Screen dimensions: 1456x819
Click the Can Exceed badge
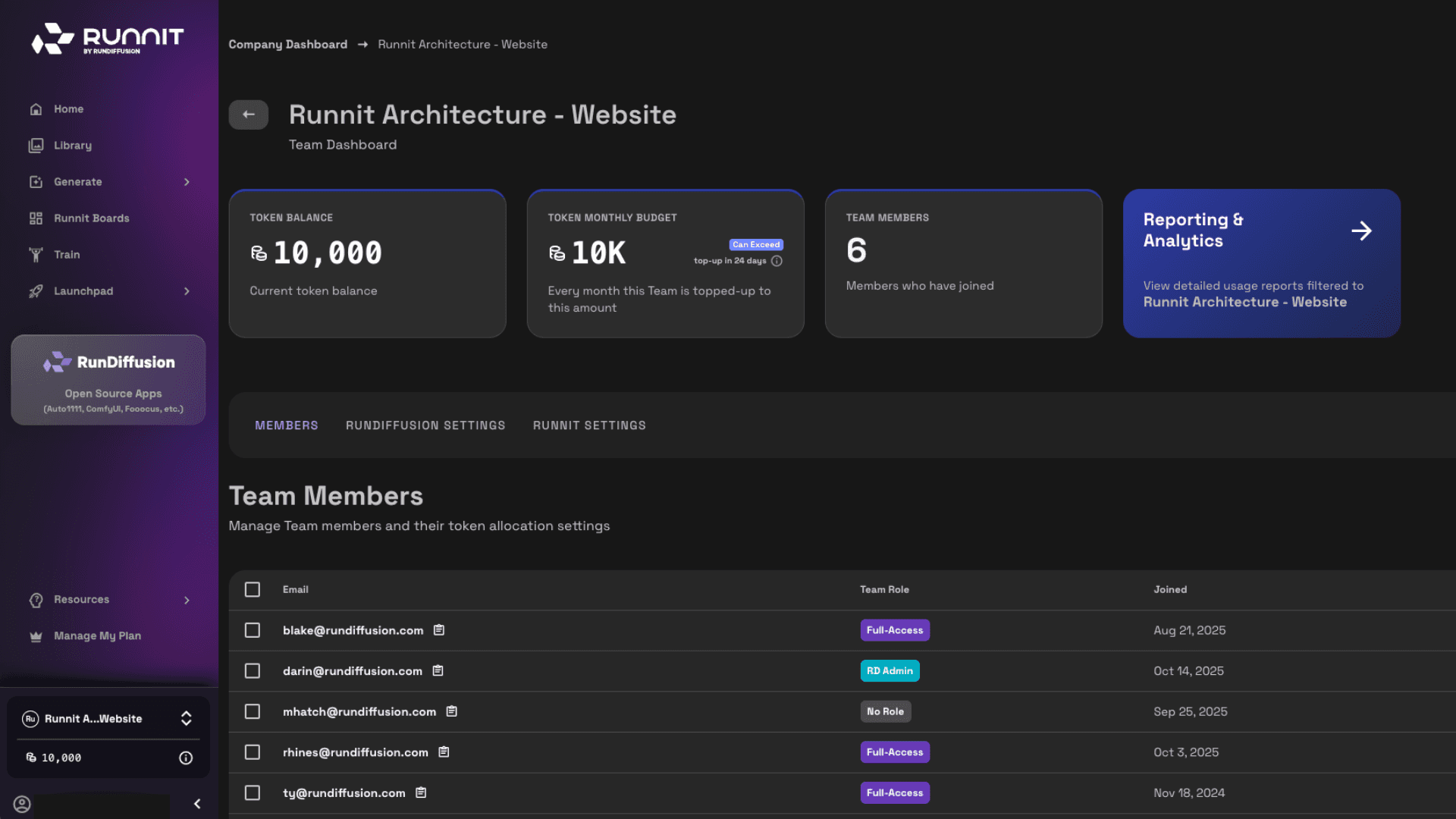[x=756, y=245]
